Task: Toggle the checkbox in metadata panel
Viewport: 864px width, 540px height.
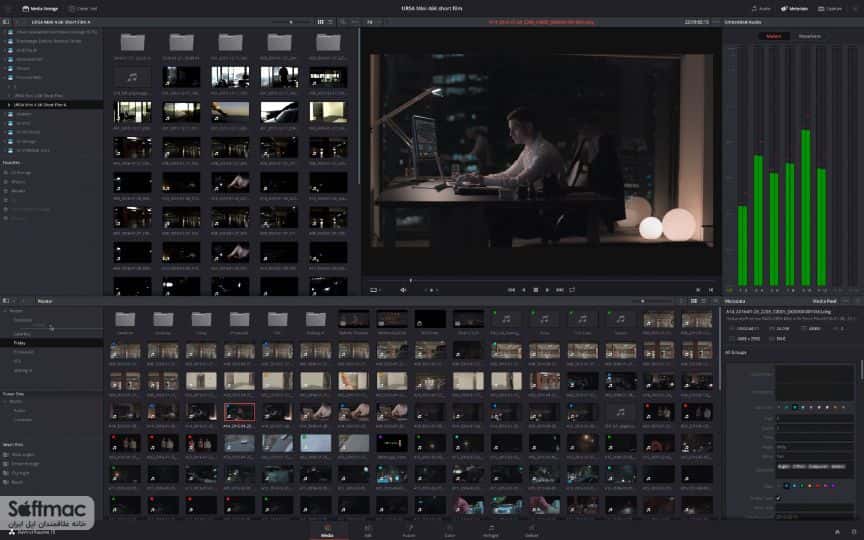Action: pos(778,498)
